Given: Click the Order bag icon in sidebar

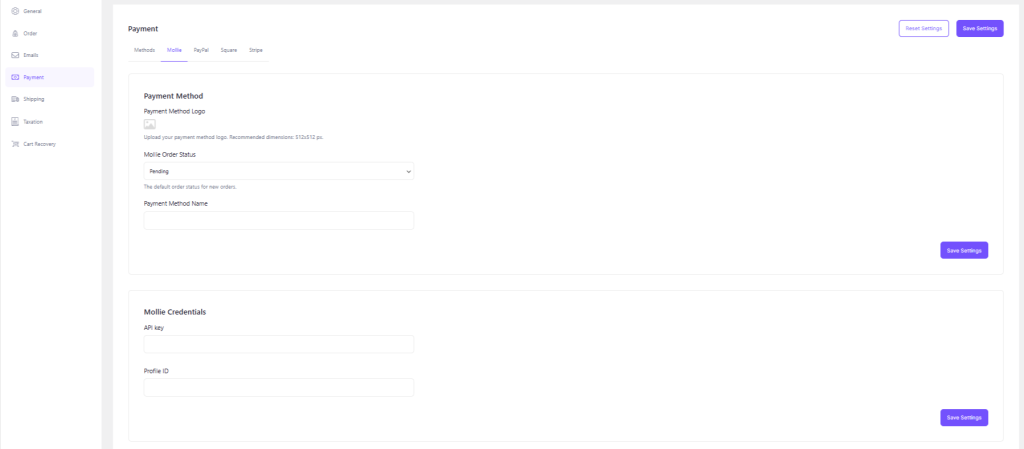Looking at the screenshot, I should [16, 33].
